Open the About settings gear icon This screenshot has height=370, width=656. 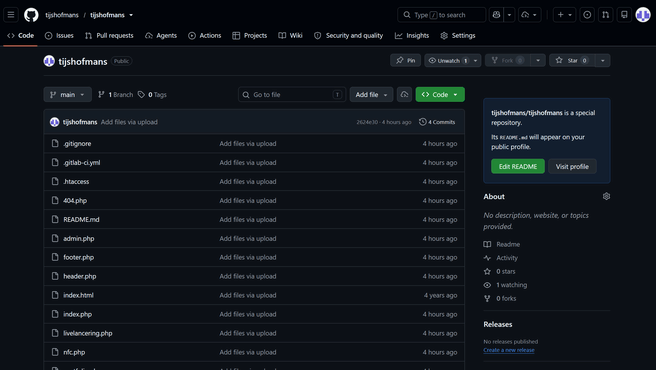pyautogui.click(x=606, y=196)
